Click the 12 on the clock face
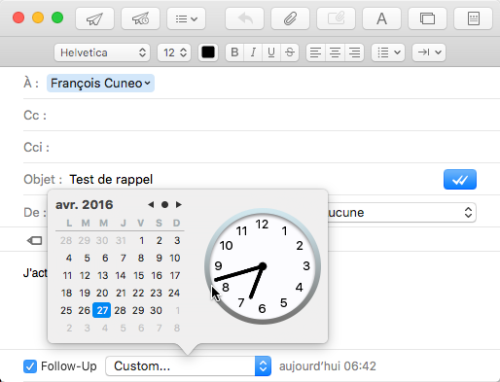The width and height of the screenshot is (500, 382). 262,224
